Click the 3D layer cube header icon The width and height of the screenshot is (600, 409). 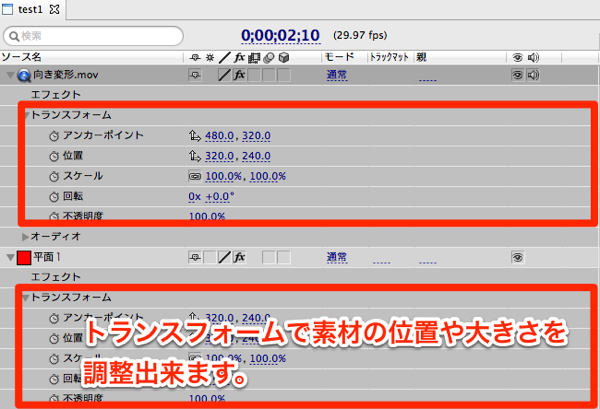pos(284,57)
